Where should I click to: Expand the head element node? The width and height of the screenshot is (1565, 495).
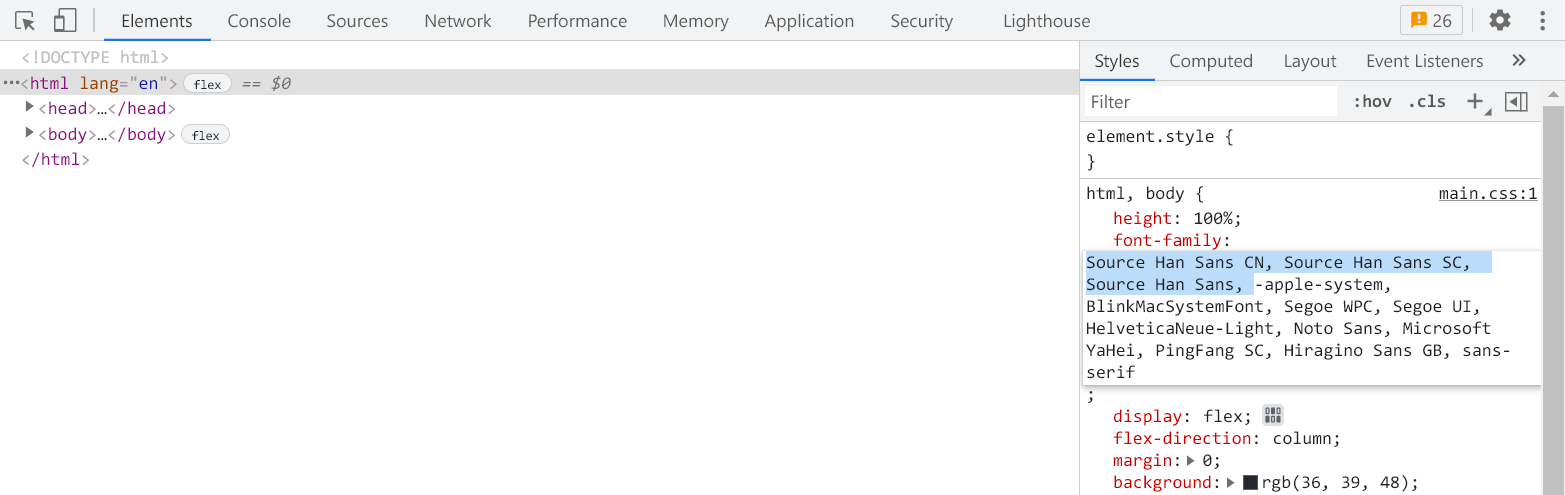click(x=29, y=108)
